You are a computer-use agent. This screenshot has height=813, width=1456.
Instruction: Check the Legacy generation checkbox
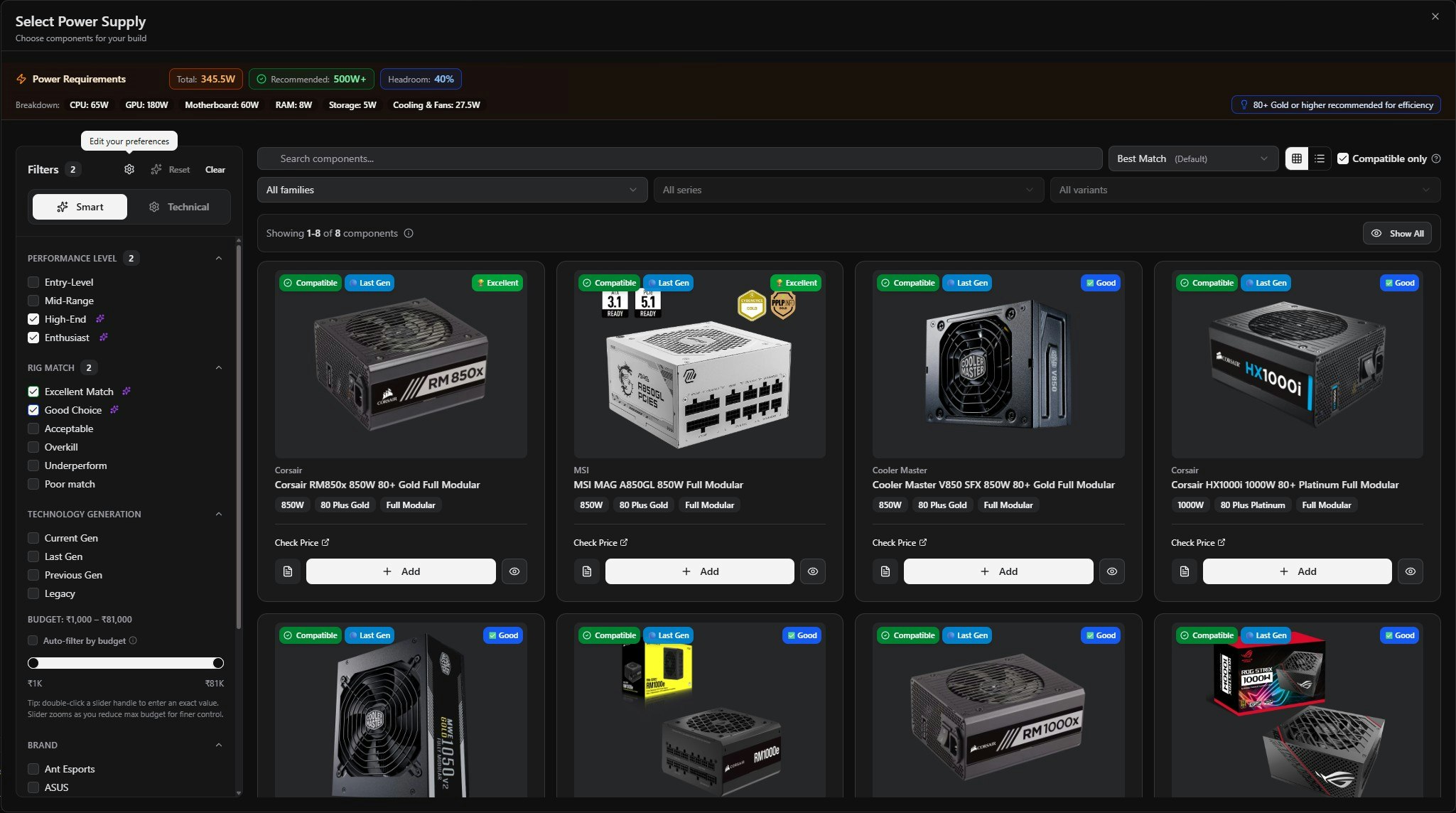[33, 593]
